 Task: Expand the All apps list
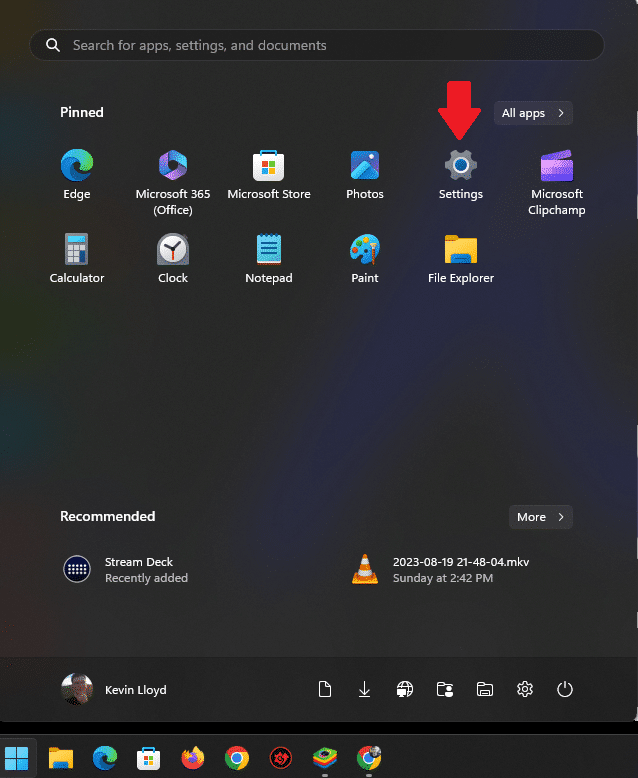tap(533, 113)
